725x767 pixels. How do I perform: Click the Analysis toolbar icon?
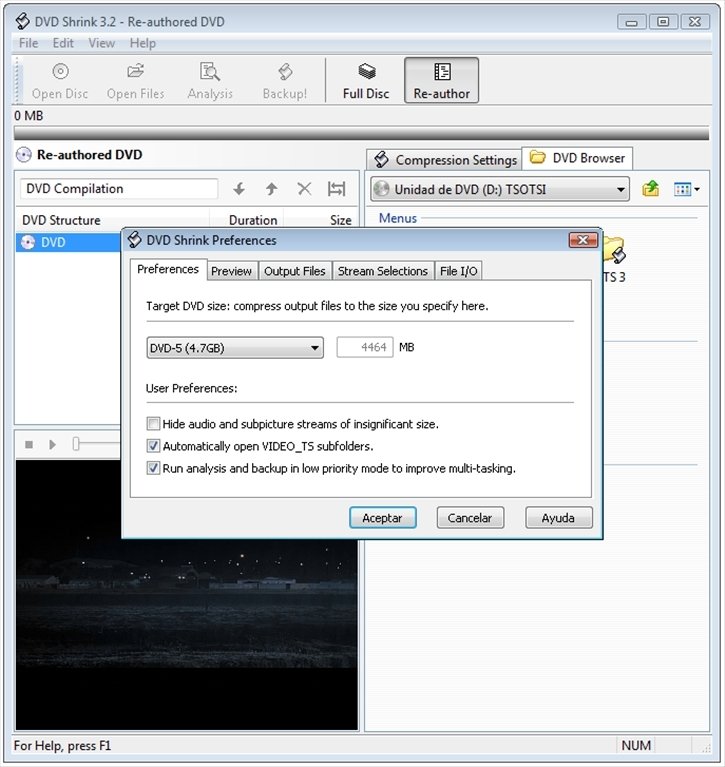coord(210,81)
